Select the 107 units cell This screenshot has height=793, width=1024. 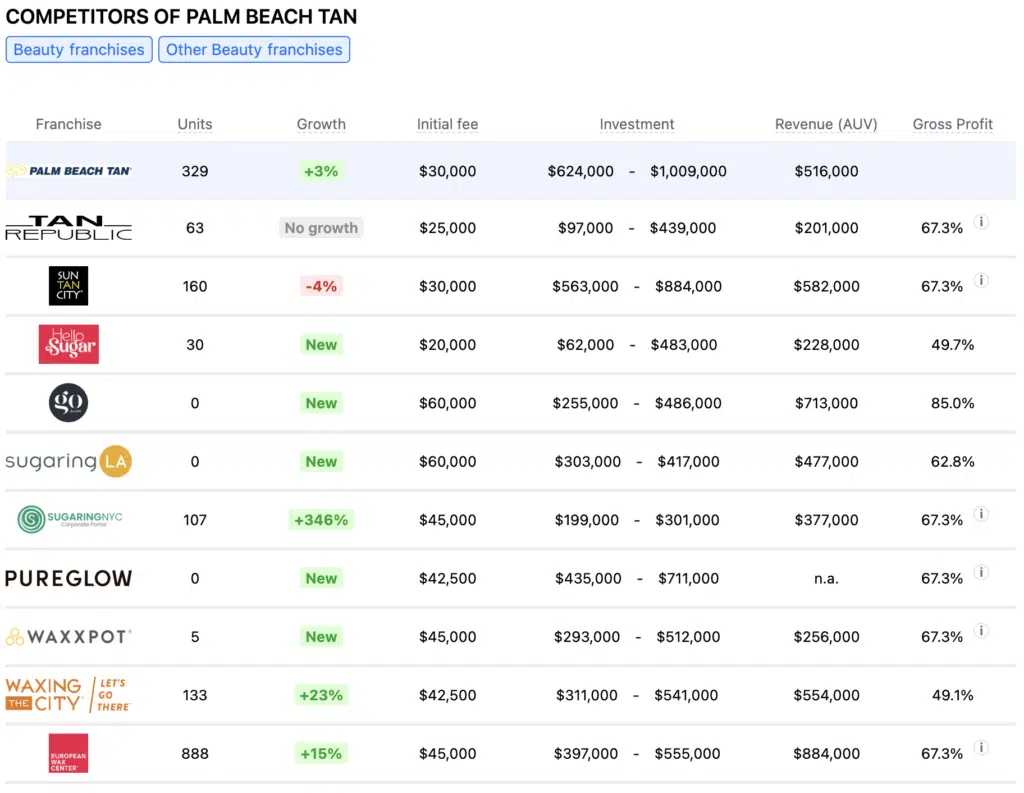195,520
